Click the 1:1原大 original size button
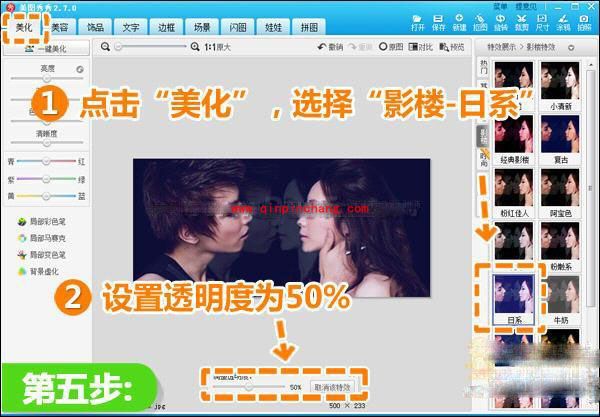This screenshot has width=600, height=417. [x=217, y=47]
